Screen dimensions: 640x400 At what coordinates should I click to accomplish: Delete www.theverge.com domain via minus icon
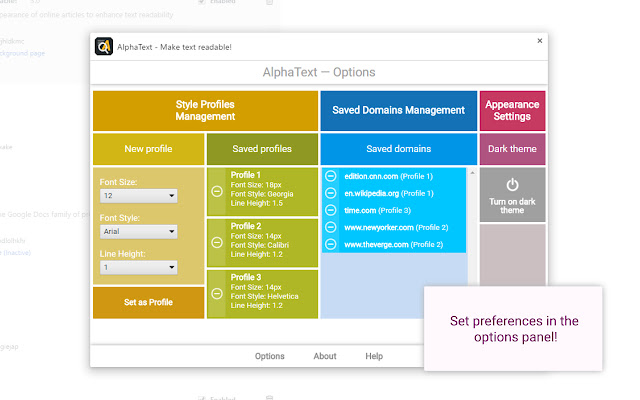pyautogui.click(x=331, y=244)
